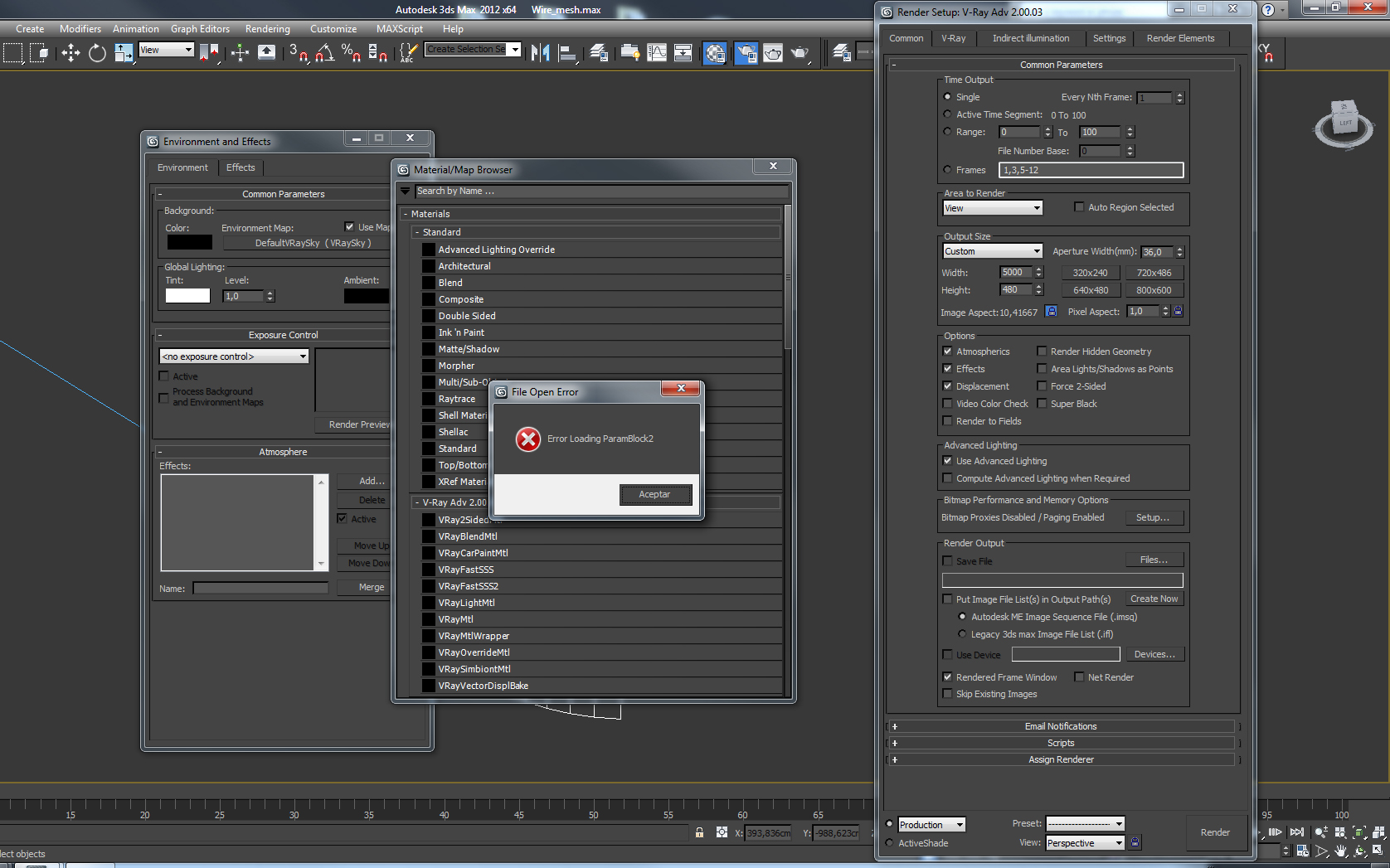1390x868 pixels.
Task: Toggle the Angle Snap tool
Action: [x=324, y=53]
